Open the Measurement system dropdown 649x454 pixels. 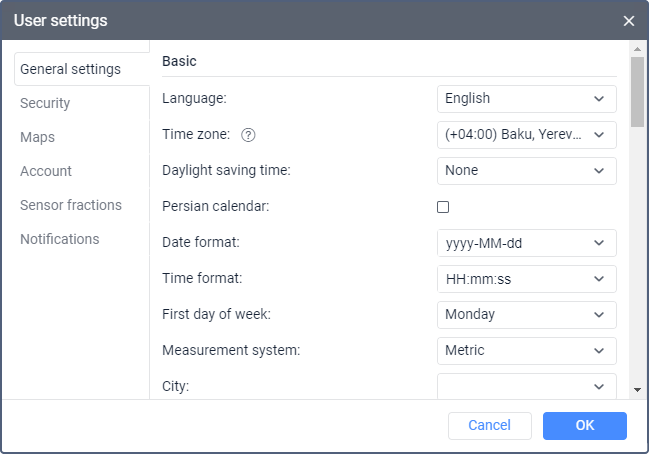pos(527,351)
